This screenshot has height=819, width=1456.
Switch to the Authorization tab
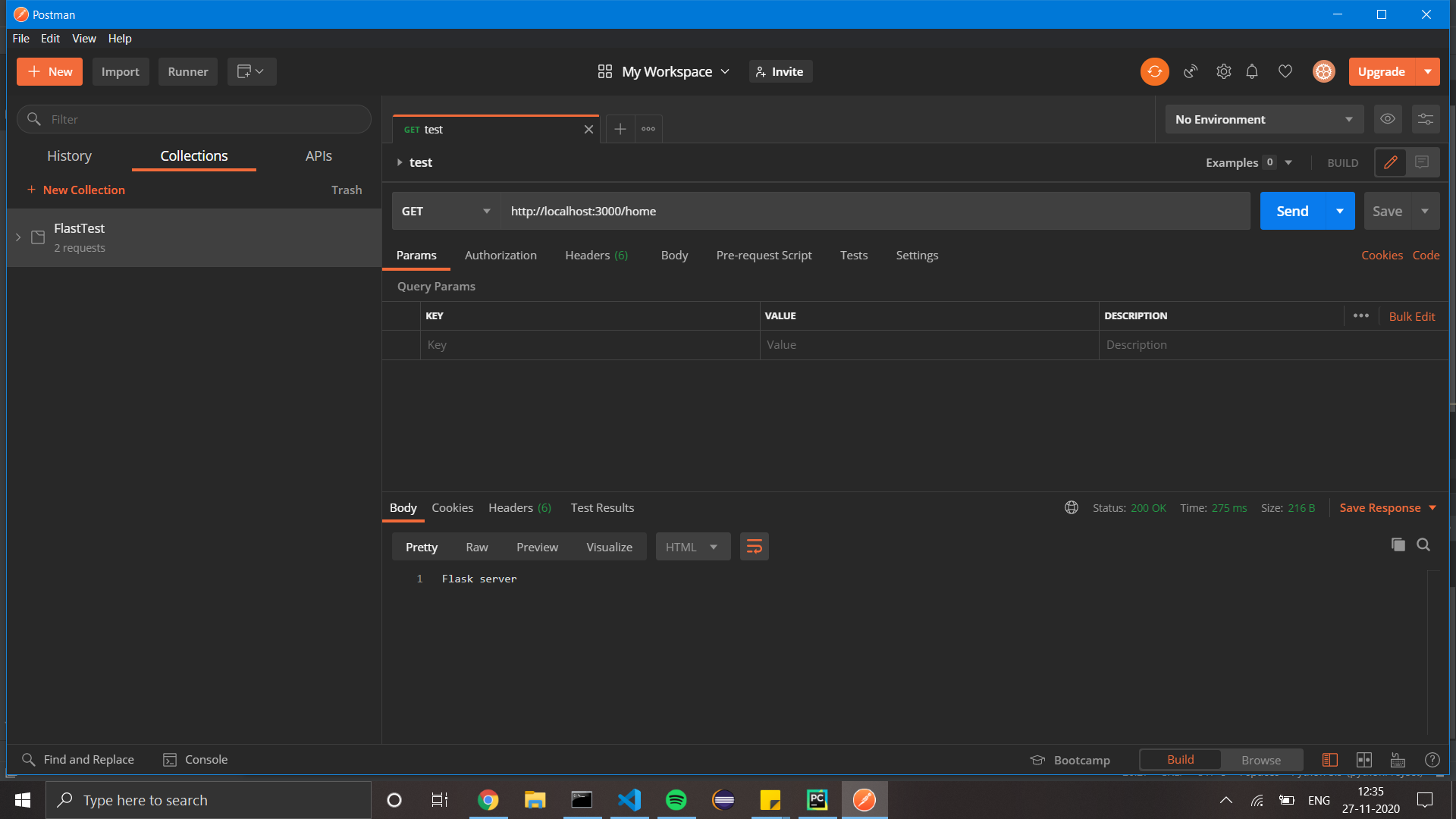tap(500, 256)
